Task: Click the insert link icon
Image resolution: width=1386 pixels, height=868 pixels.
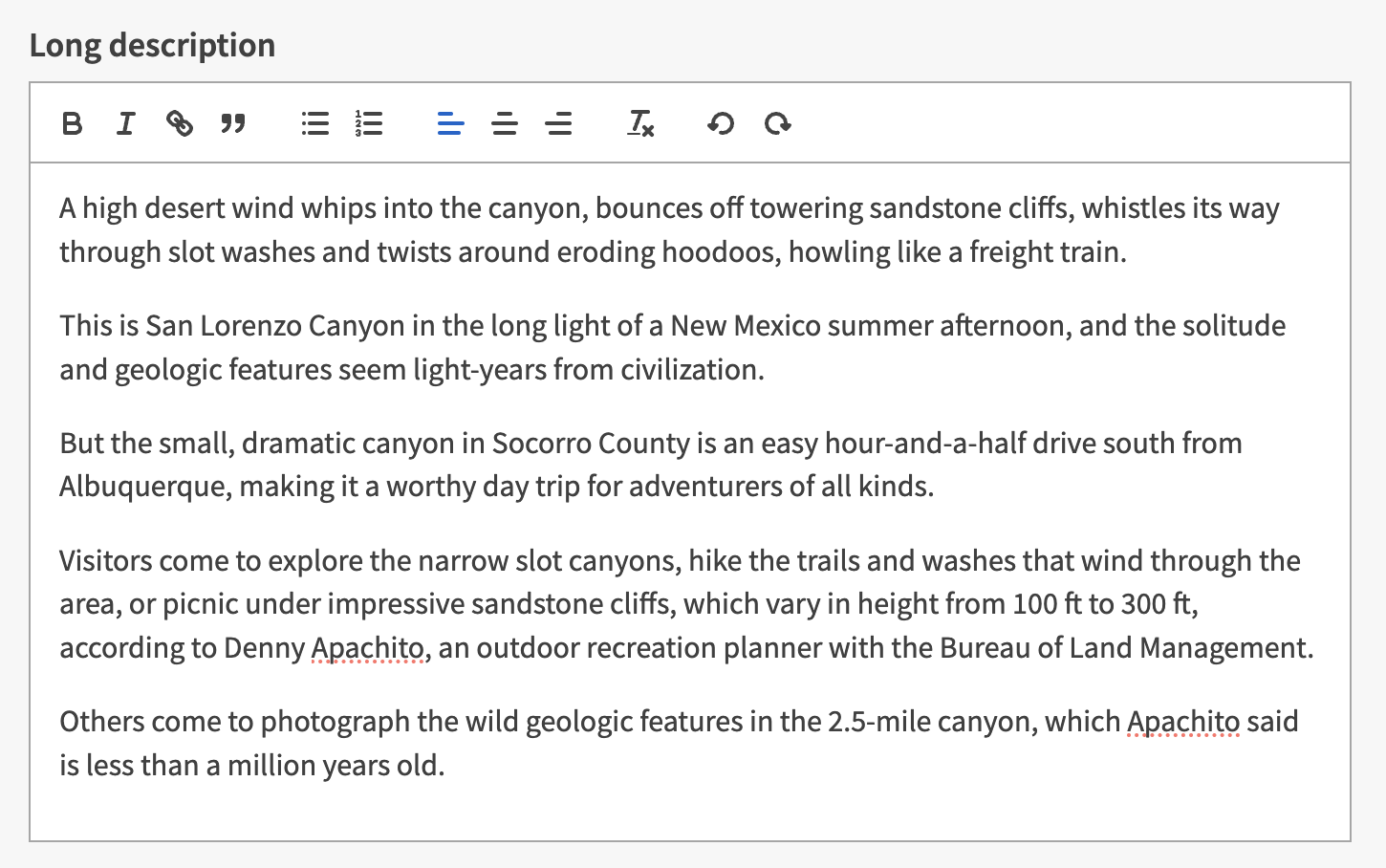Action: 180,123
